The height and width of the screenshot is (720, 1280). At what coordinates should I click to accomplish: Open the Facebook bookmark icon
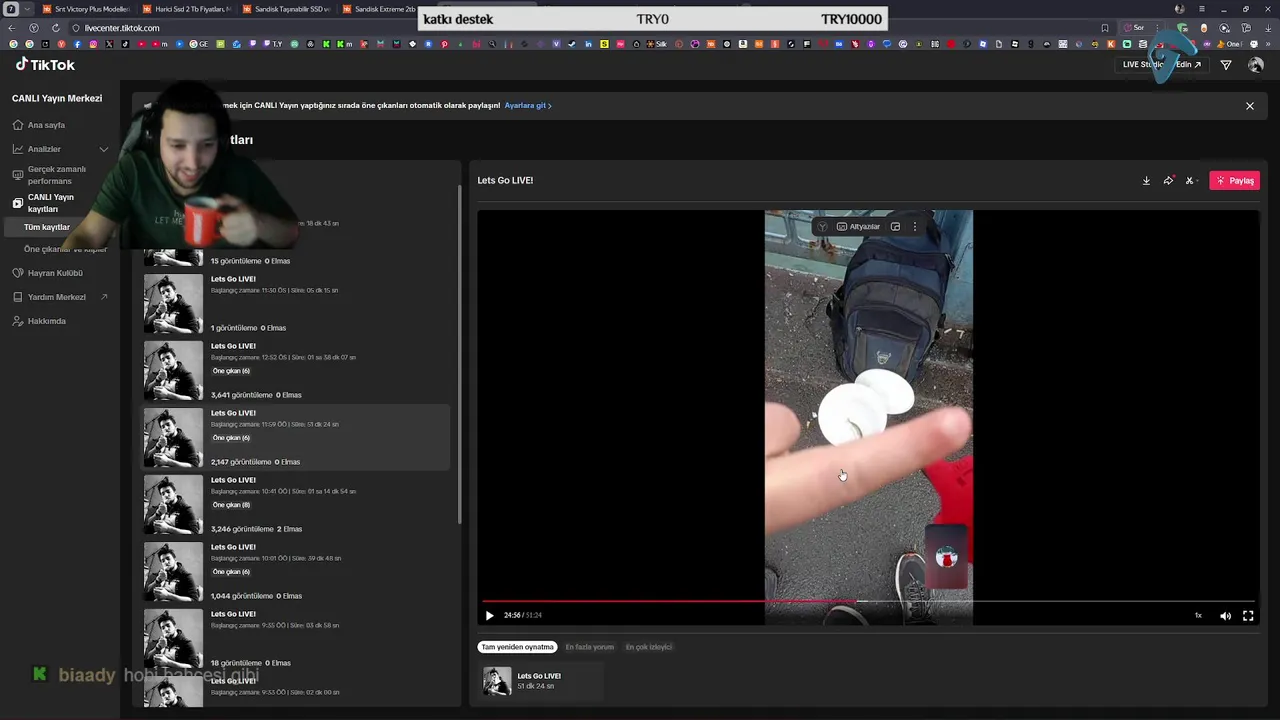pos(77,44)
